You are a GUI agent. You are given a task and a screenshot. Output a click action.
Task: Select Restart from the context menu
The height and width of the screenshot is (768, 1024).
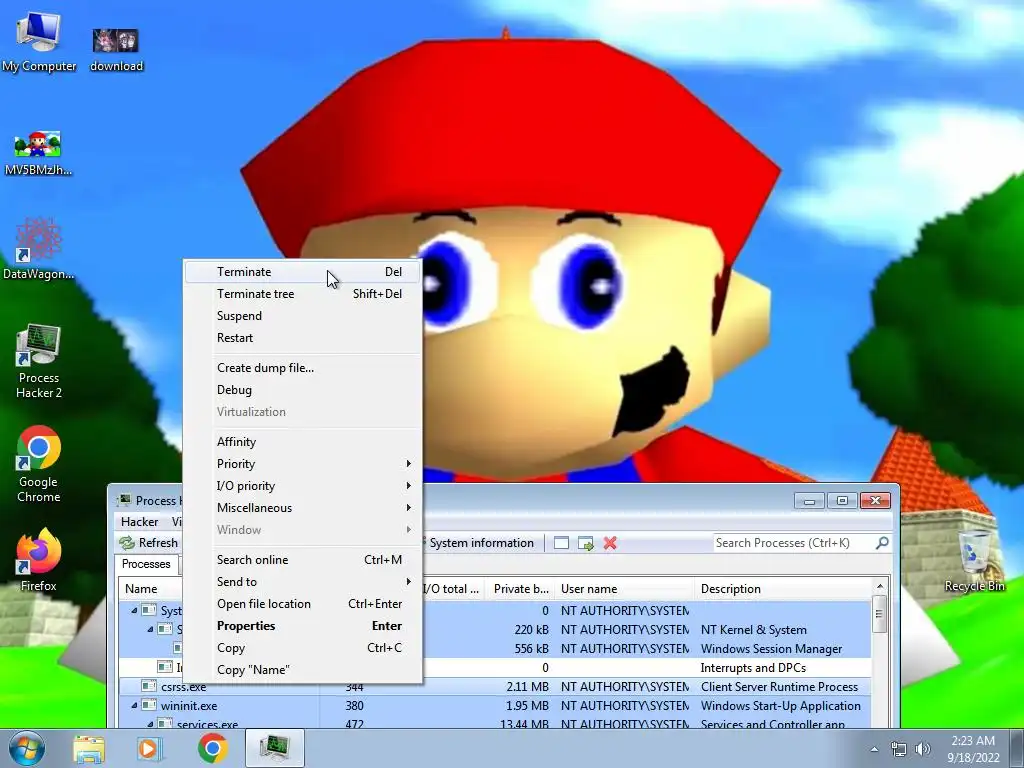tap(303, 338)
